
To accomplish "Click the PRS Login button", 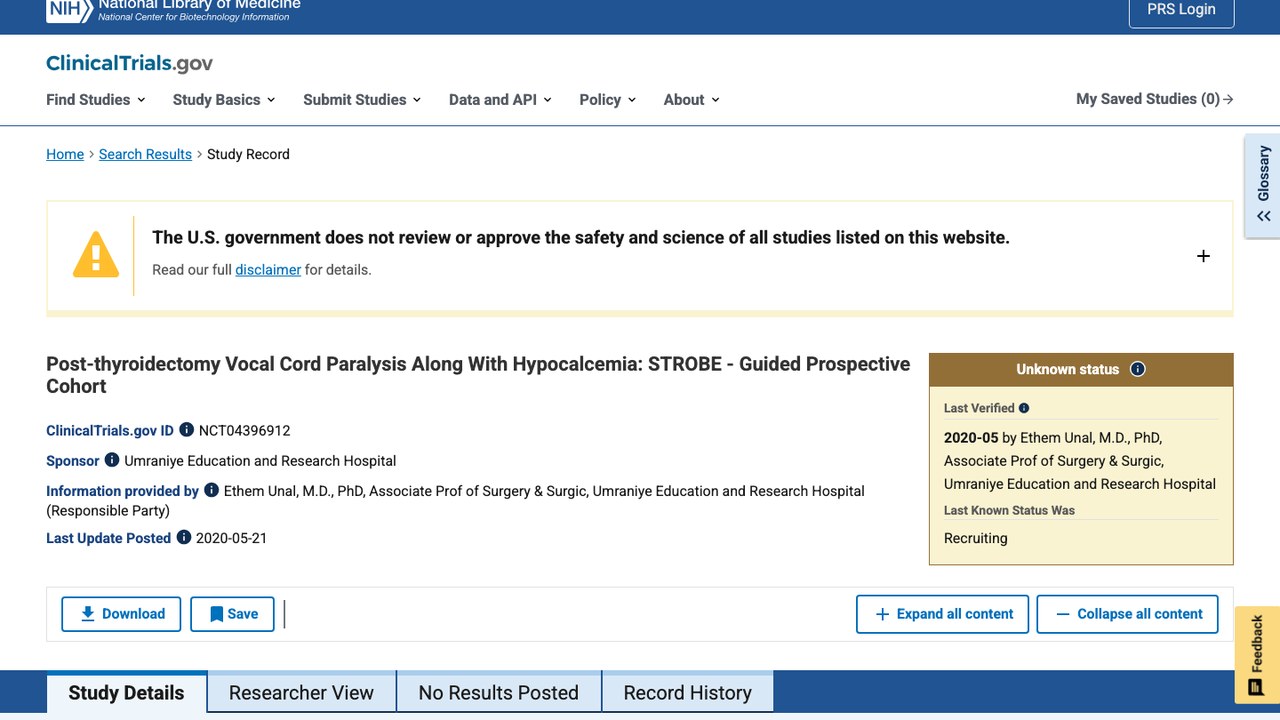I will (1182, 10).
